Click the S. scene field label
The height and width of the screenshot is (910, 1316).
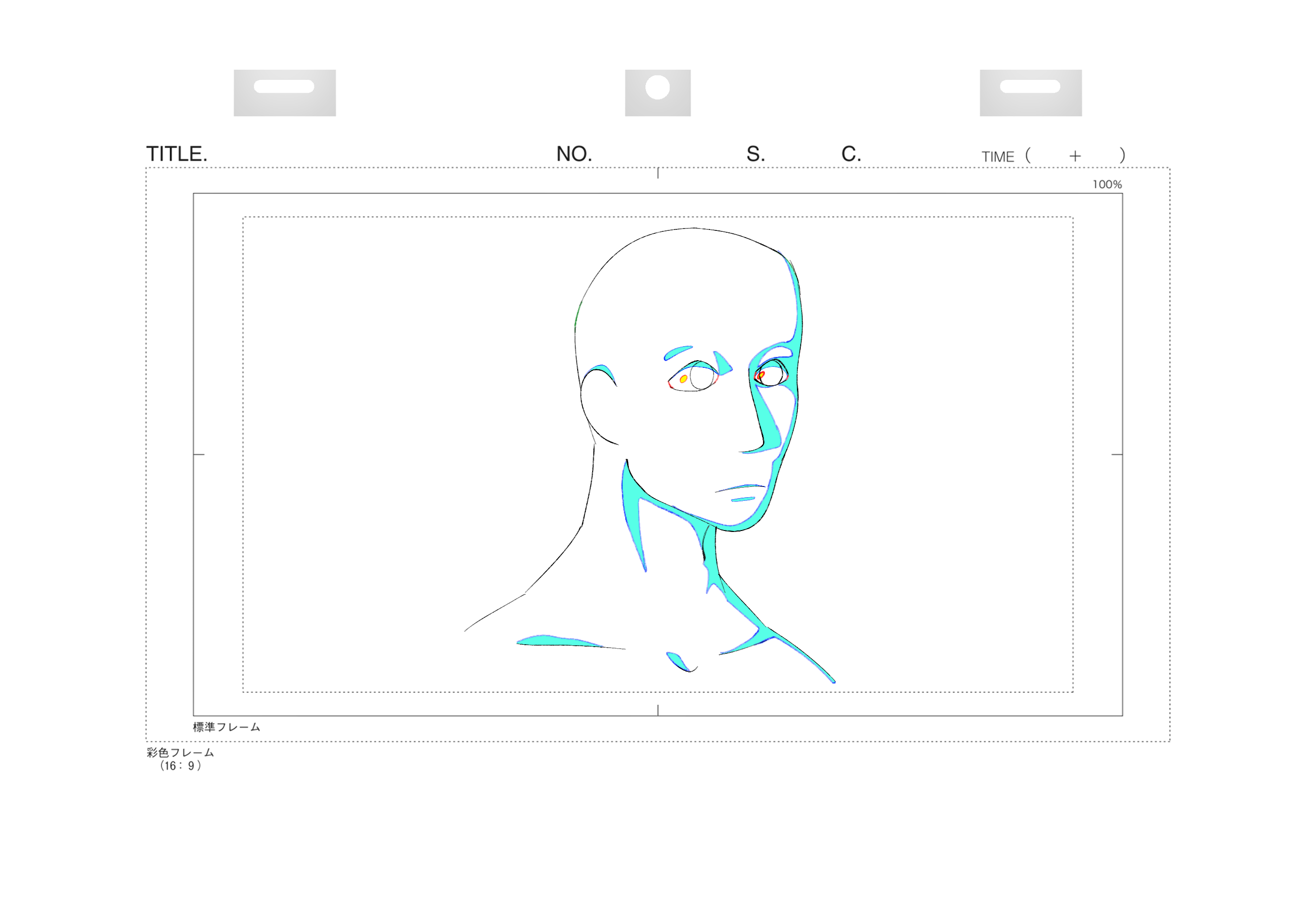(x=755, y=154)
